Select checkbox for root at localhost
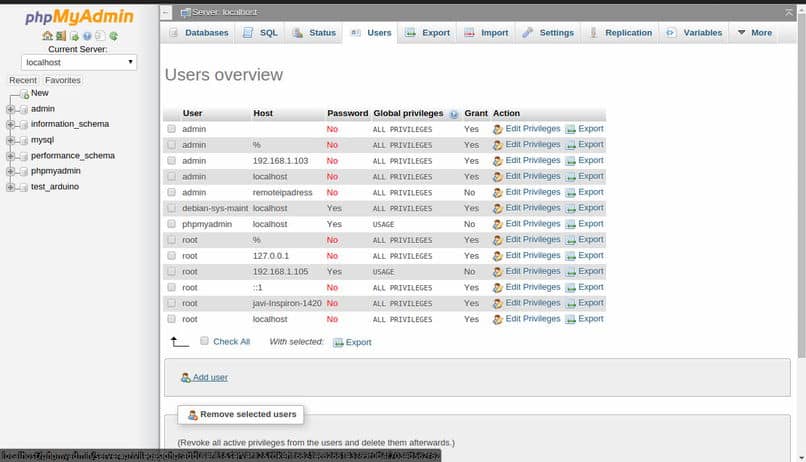 point(171,319)
